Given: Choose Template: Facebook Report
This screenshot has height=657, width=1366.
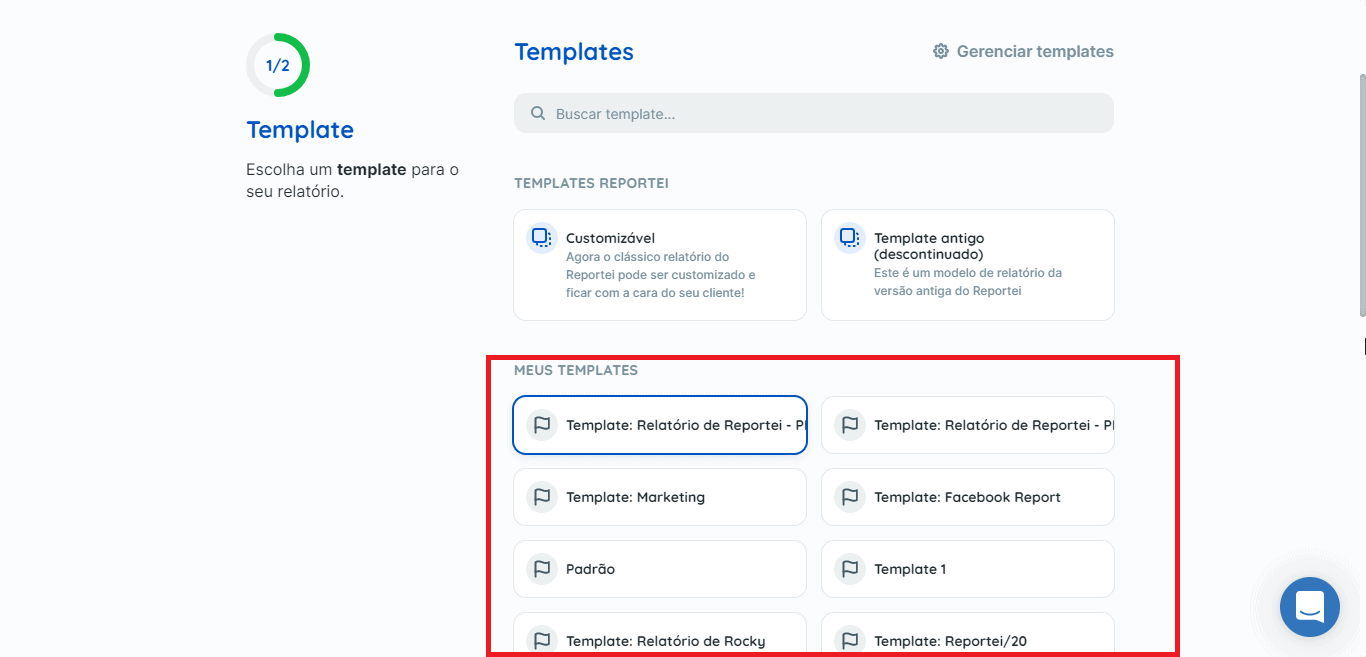Looking at the screenshot, I should pos(967,497).
